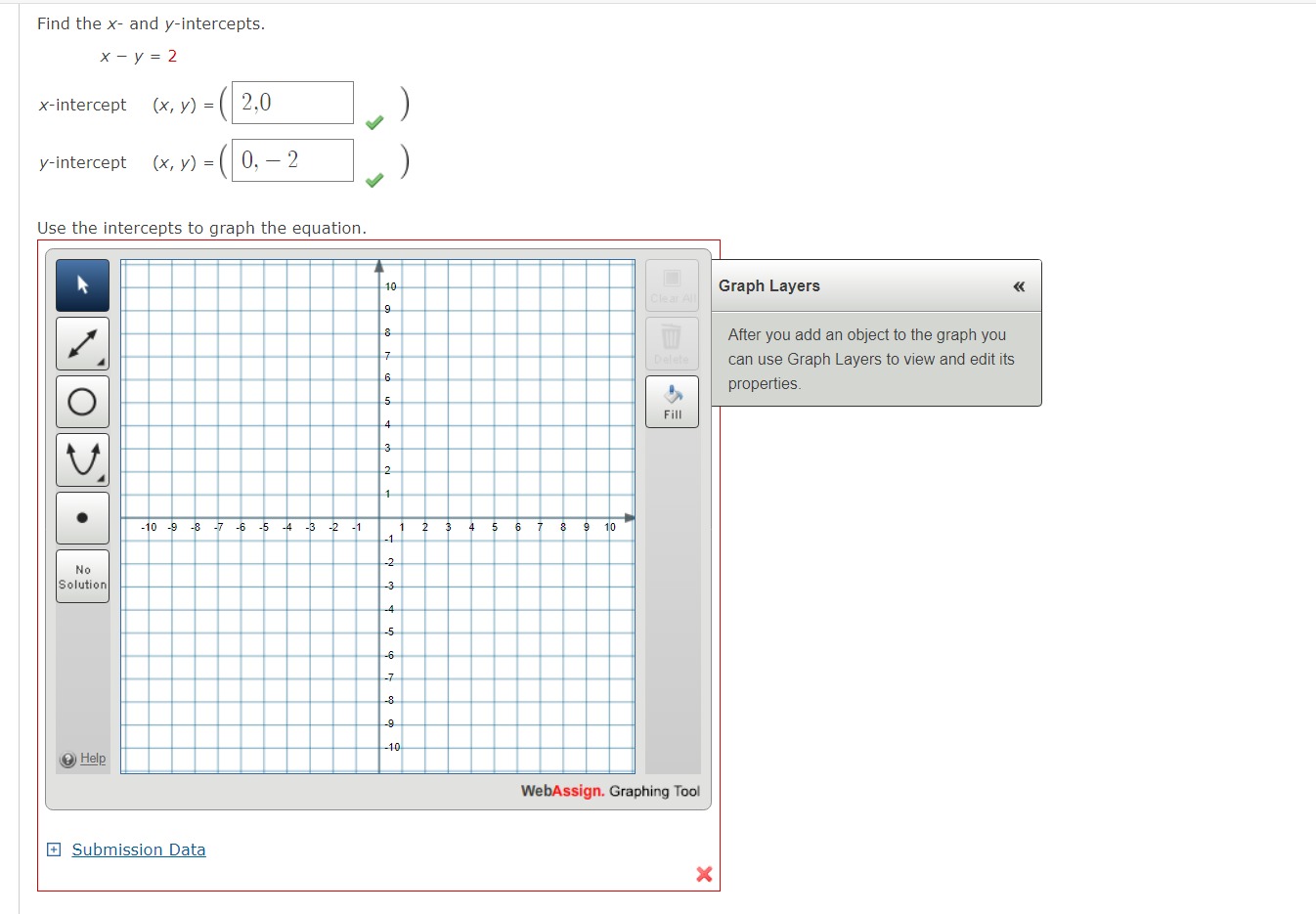Dismiss the graded answer with red X
Screen dimensions: 1316x914
(x=703, y=875)
